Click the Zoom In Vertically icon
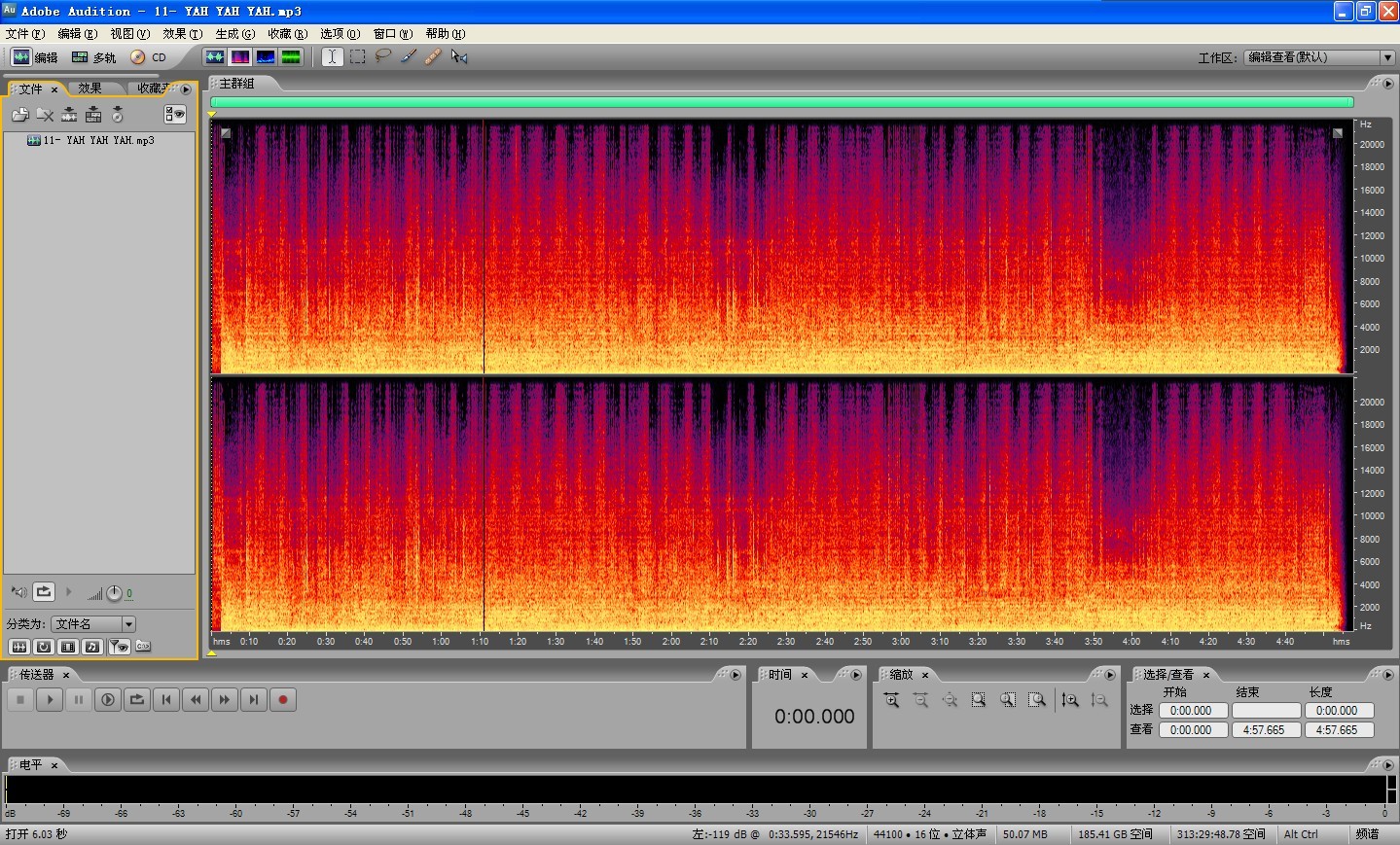This screenshot has width=1400, height=845. pos(1070,700)
